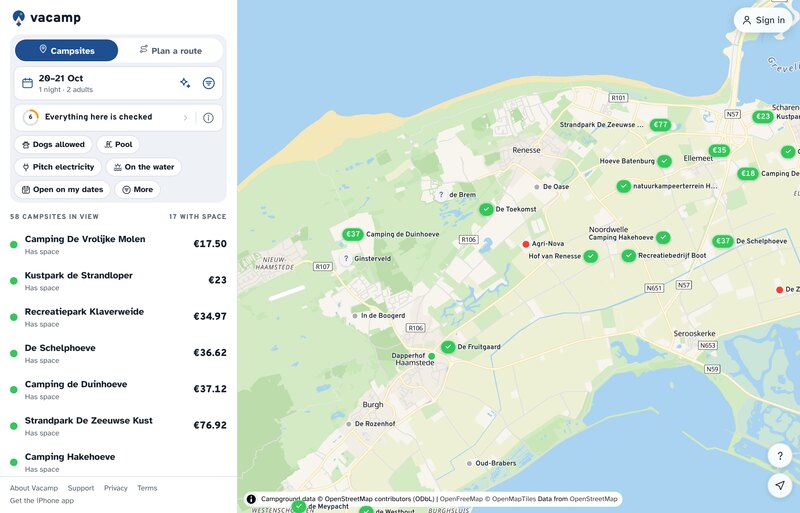The image size is (800, 513).
Task: Click the €37 Camping de Duinhoeve marker
Action: [x=353, y=234]
